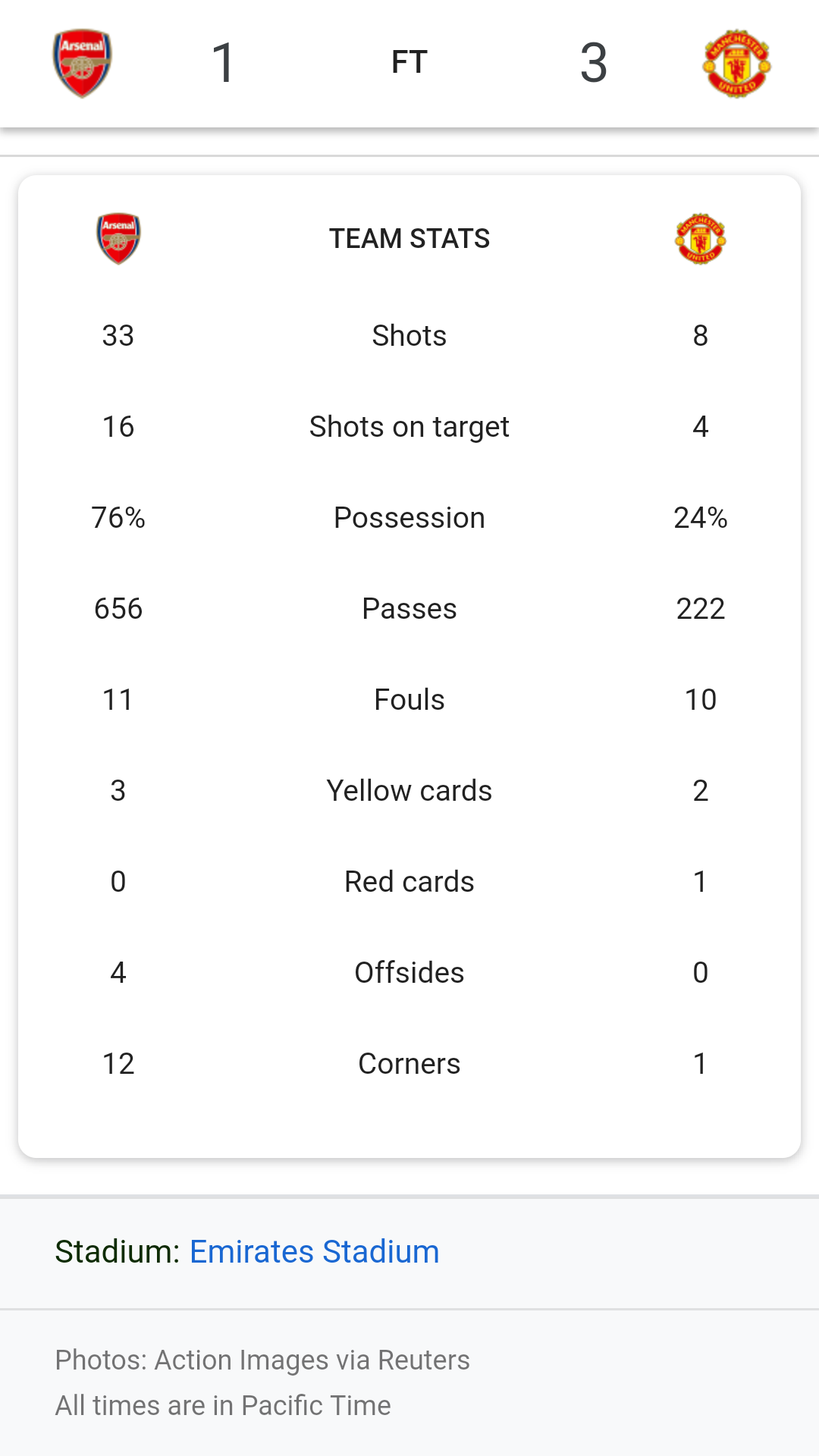Click the Photos: Action Images via Reuters text
The width and height of the screenshot is (819, 1456).
point(262,1360)
